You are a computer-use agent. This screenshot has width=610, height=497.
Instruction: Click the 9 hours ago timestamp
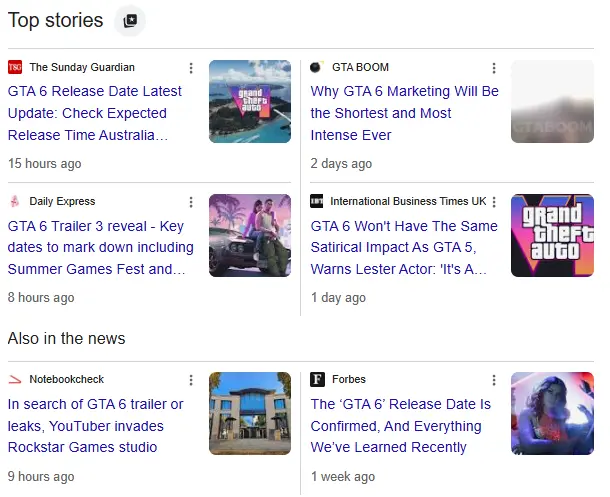tap(41, 476)
